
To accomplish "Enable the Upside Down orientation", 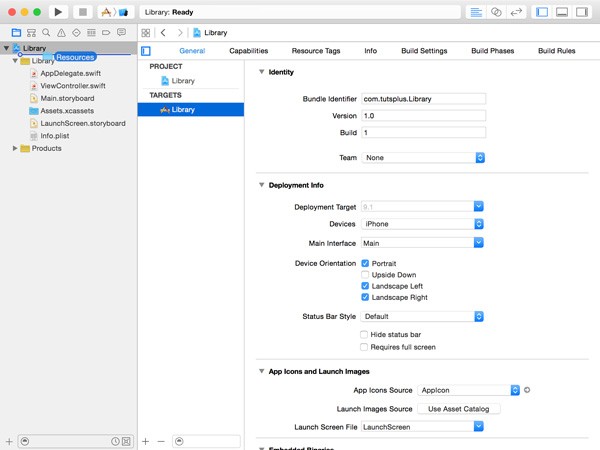I will [365, 275].
